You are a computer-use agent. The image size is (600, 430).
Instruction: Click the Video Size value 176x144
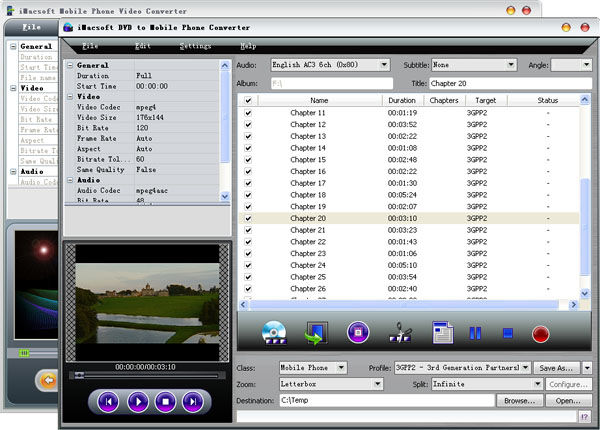[x=150, y=117]
